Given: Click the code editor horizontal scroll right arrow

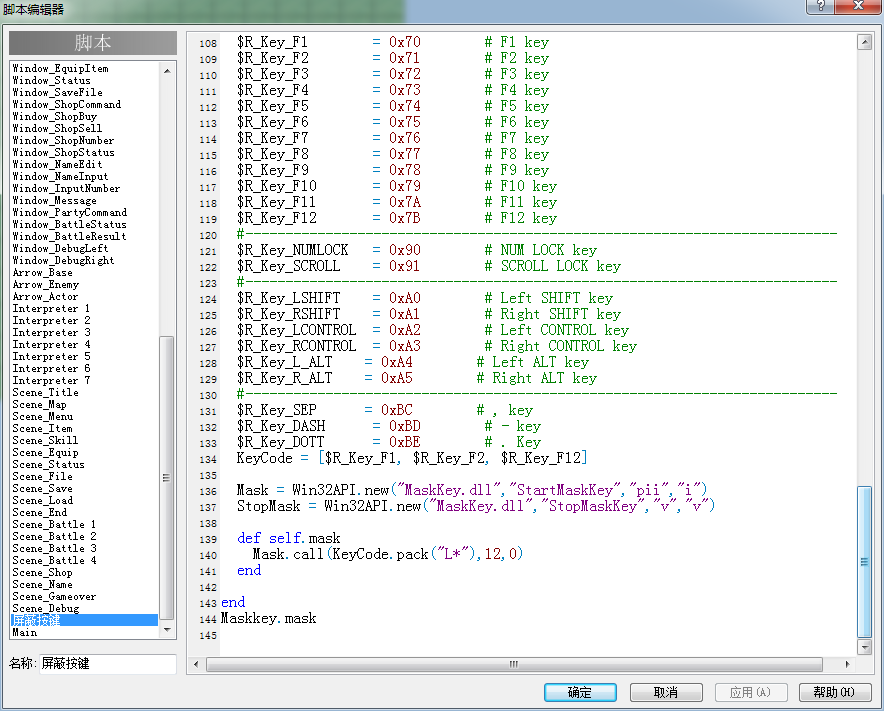Looking at the screenshot, I should (x=847, y=664).
